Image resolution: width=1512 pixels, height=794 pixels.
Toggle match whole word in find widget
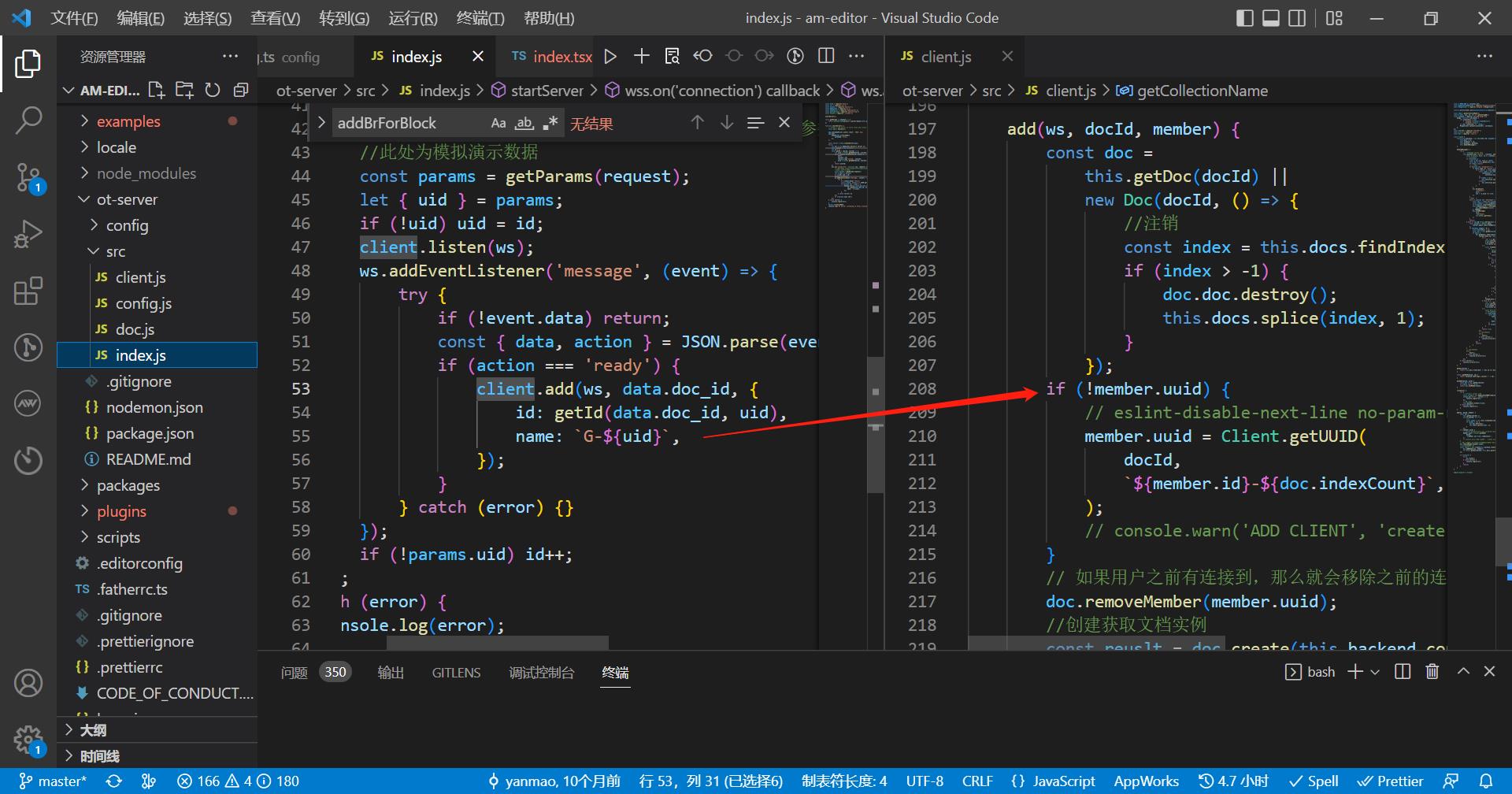pos(524,123)
